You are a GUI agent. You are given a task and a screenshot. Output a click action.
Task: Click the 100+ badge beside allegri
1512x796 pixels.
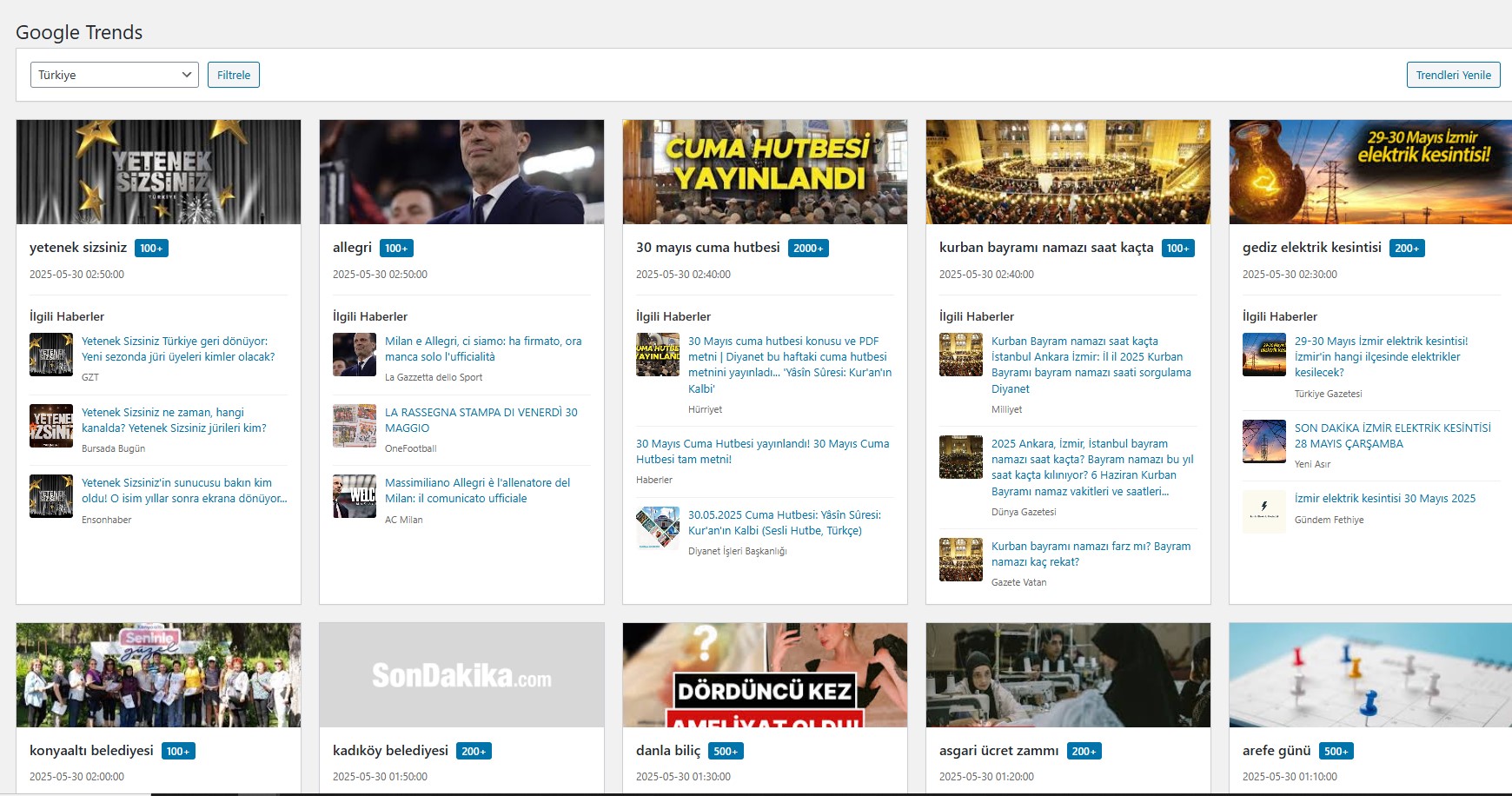click(x=396, y=249)
